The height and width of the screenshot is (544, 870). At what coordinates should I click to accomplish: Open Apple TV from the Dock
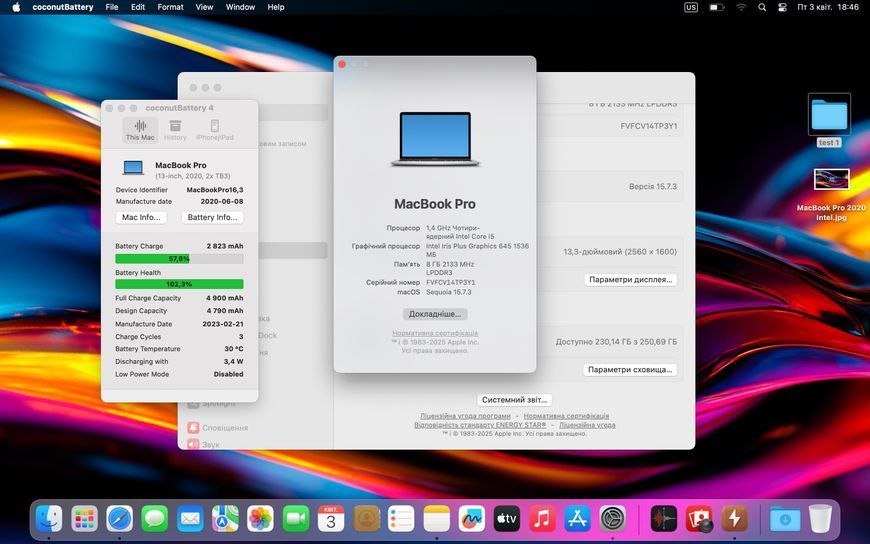point(507,519)
